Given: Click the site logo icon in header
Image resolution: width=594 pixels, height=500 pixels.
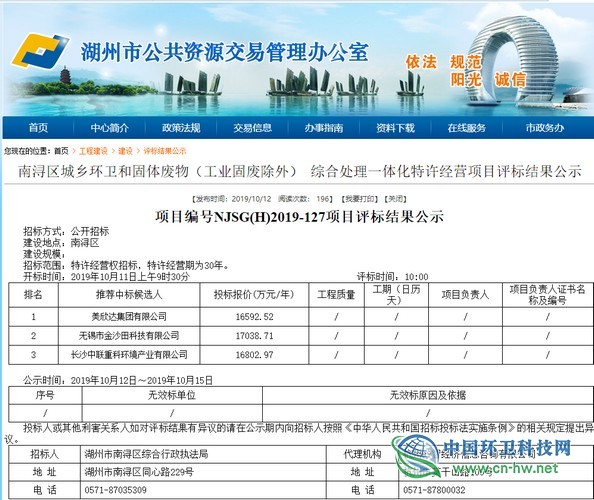Looking at the screenshot, I should (x=40, y=51).
